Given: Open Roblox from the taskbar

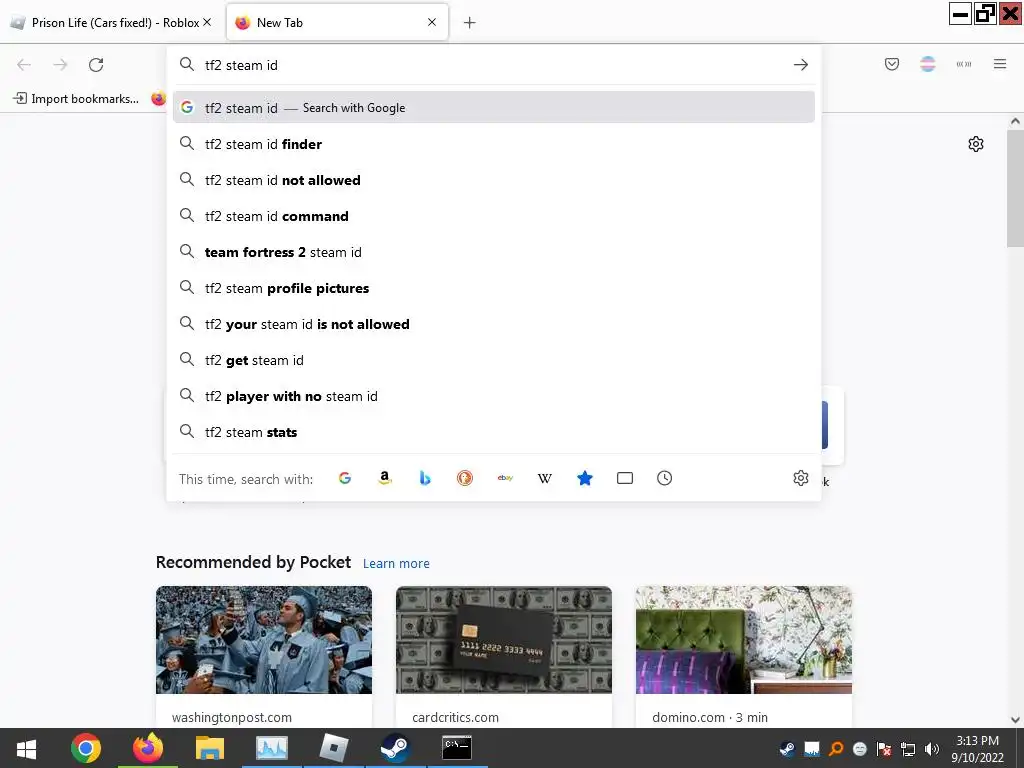Looking at the screenshot, I should click(x=334, y=748).
